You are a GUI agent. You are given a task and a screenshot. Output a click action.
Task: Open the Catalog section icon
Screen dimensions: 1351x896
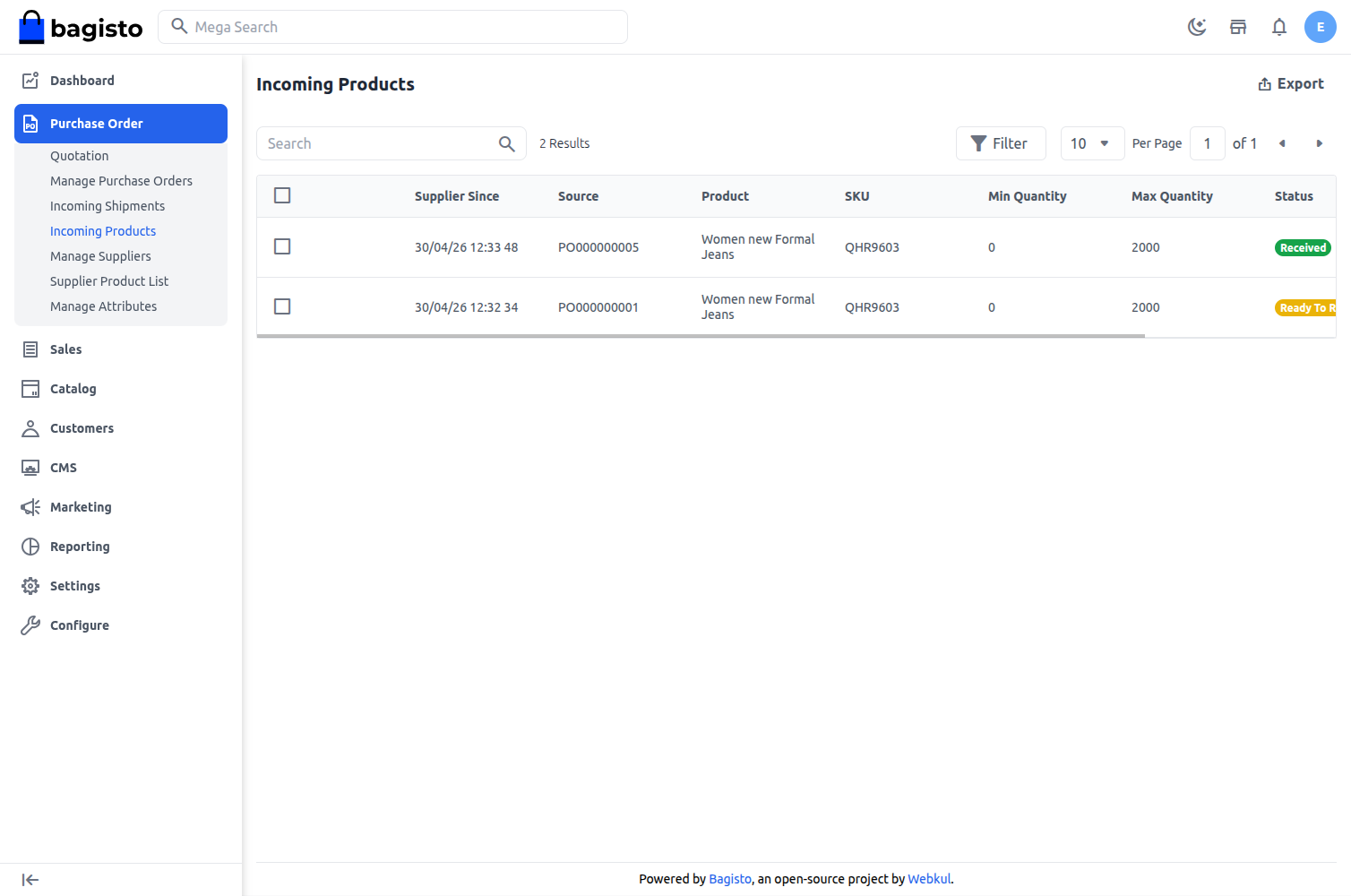point(30,389)
